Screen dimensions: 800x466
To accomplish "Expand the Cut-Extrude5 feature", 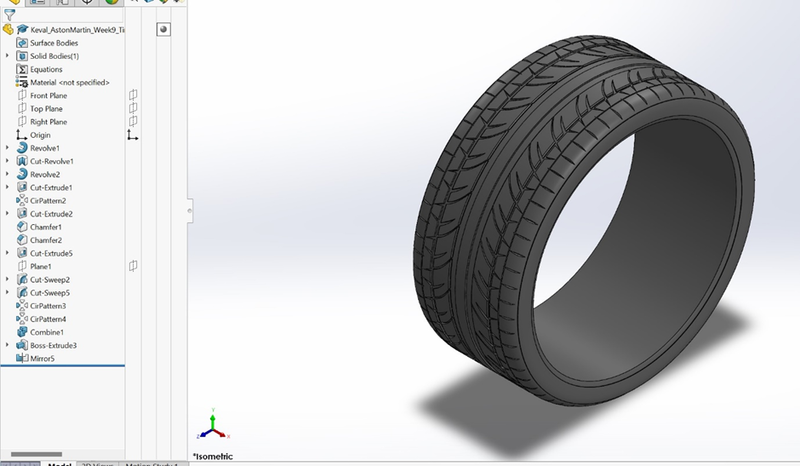I will [7, 253].
